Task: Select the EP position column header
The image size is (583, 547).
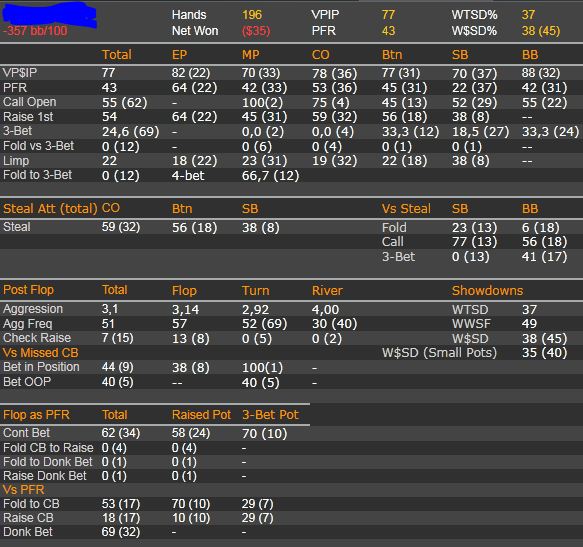Action: [x=179, y=55]
